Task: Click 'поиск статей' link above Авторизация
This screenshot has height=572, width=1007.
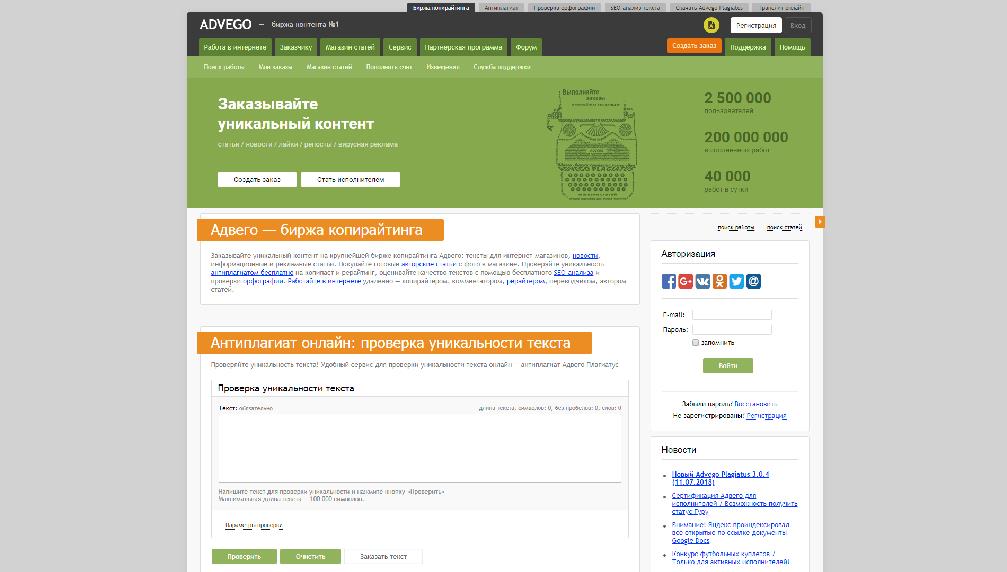Action: (x=784, y=227)
